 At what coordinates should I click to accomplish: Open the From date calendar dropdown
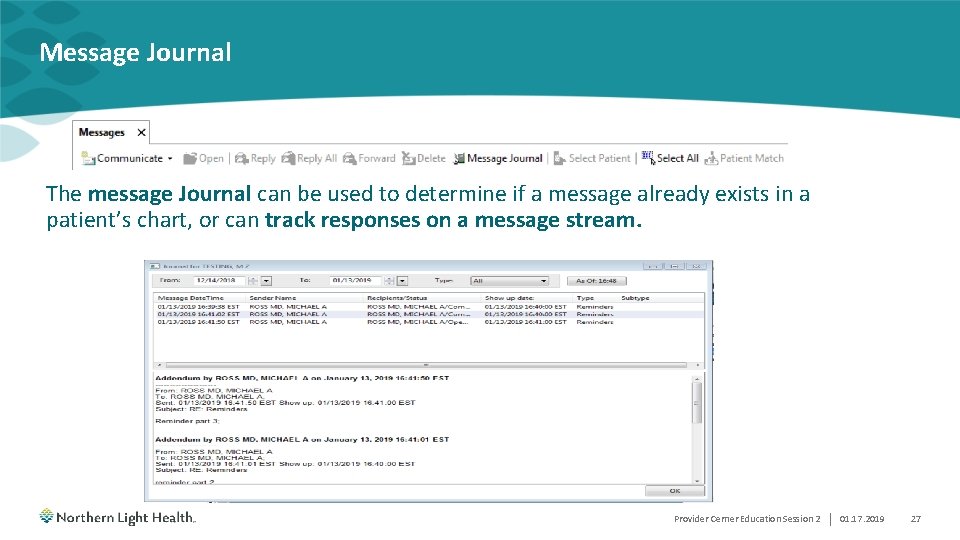tap(266, 281)
